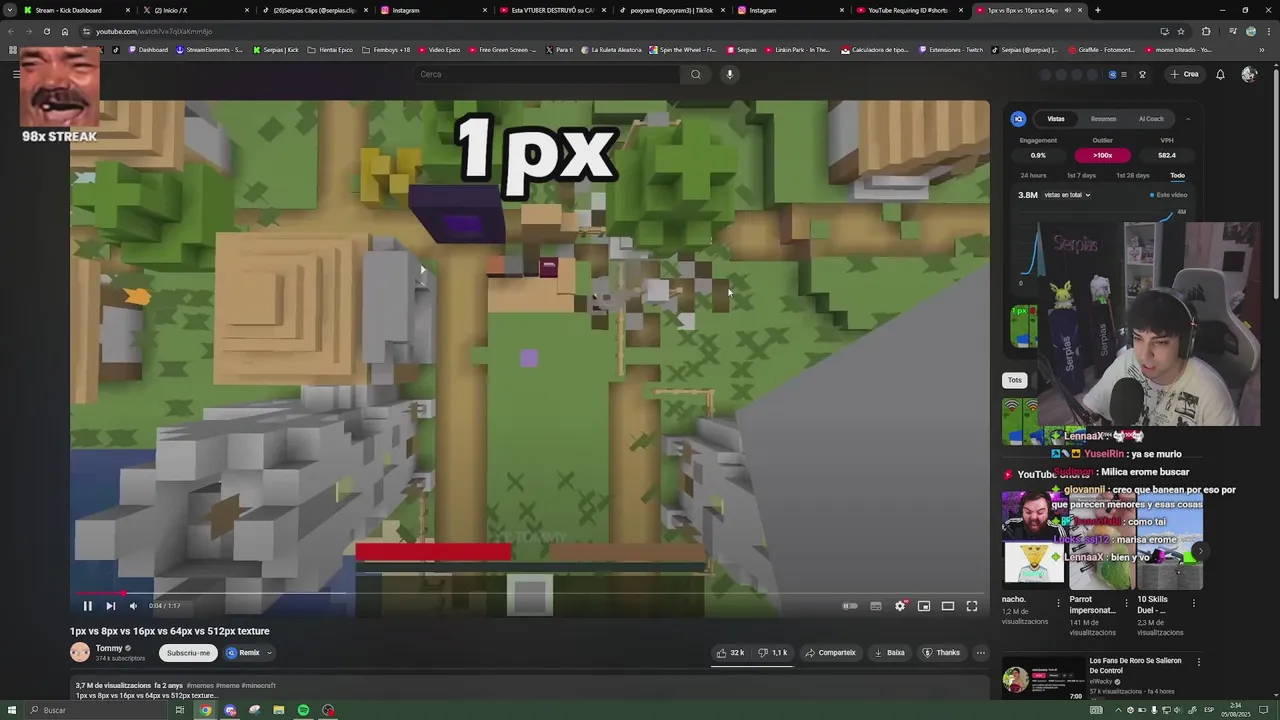Open the Tommy channel name link
This screenshot has width=1280, height=720.
(x=109, y=648)
